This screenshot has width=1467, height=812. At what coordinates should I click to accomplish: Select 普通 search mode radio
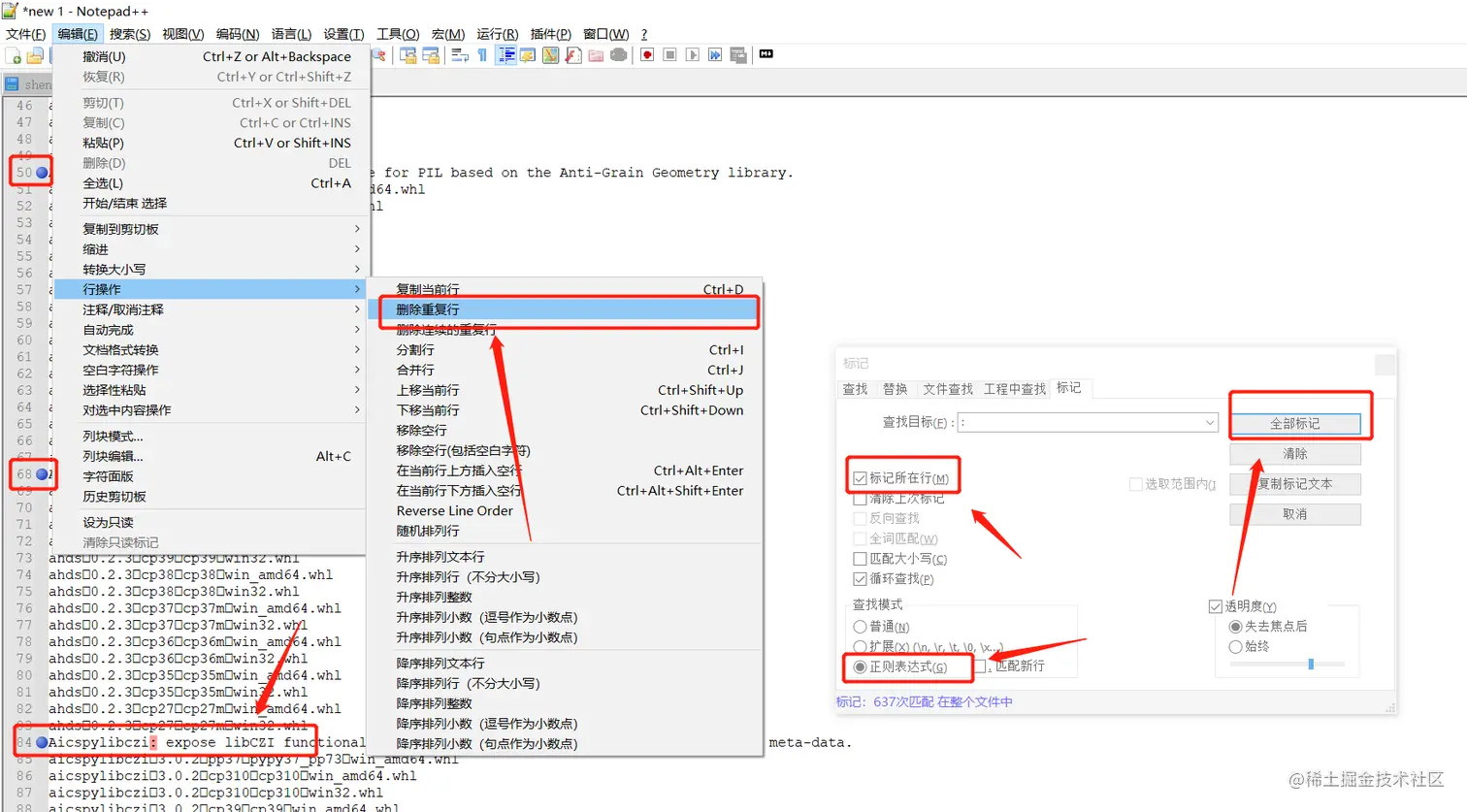pos(860,627)
